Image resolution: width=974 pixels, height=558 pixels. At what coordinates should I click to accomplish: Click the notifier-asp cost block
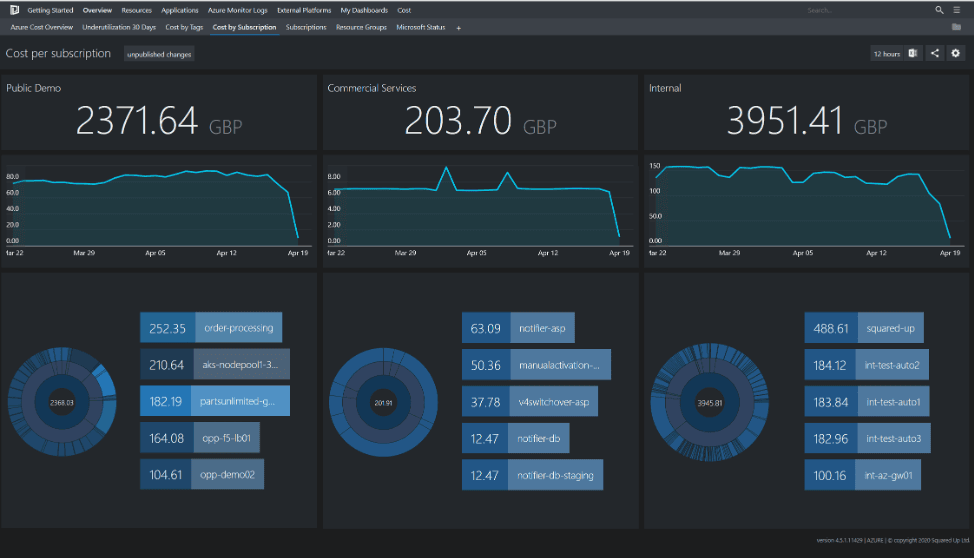coord(518,327)
